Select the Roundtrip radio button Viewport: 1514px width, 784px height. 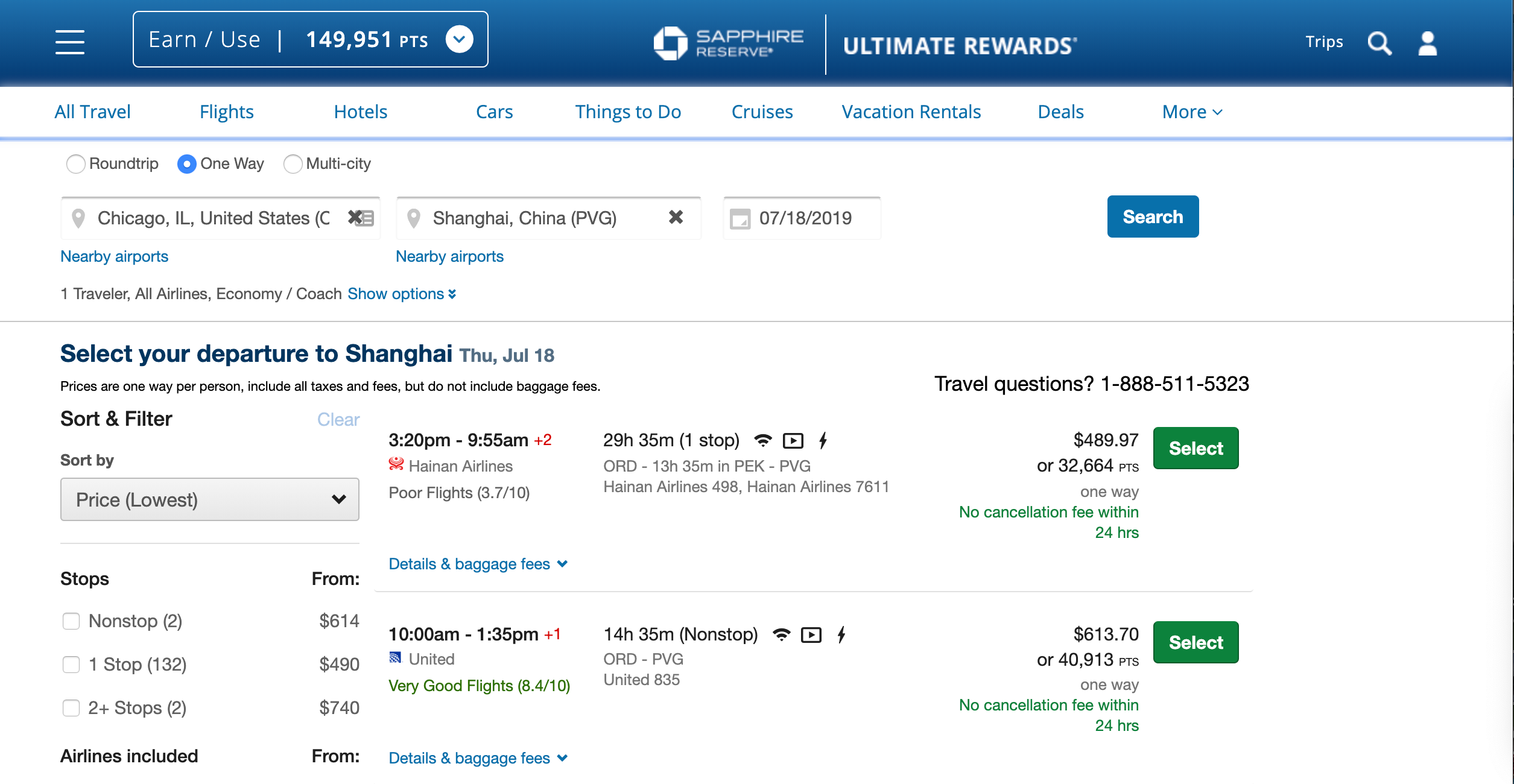pos(76,164)
